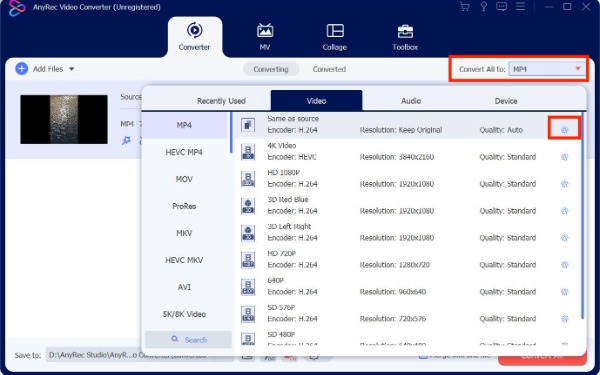600x375 pixels.
Task: Click the Save to path field
Action: pyautogui.click(x=130, y=355)
